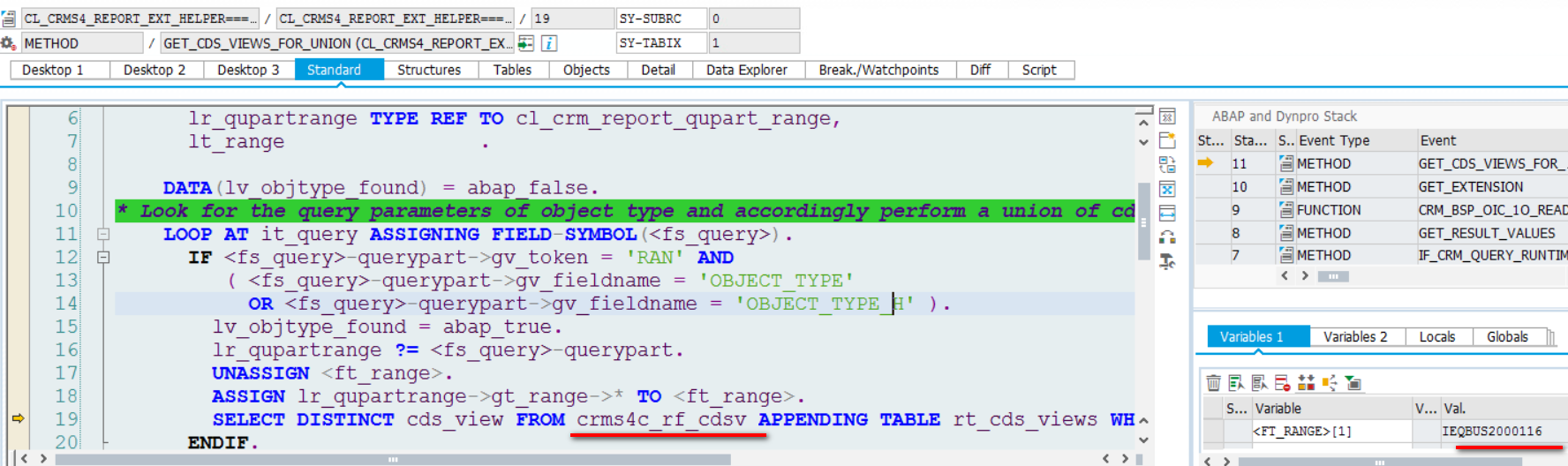The image size is (1568, 466).
Task: Click the icon with down arrows over colored boxes
Action: coord(1307,382)
